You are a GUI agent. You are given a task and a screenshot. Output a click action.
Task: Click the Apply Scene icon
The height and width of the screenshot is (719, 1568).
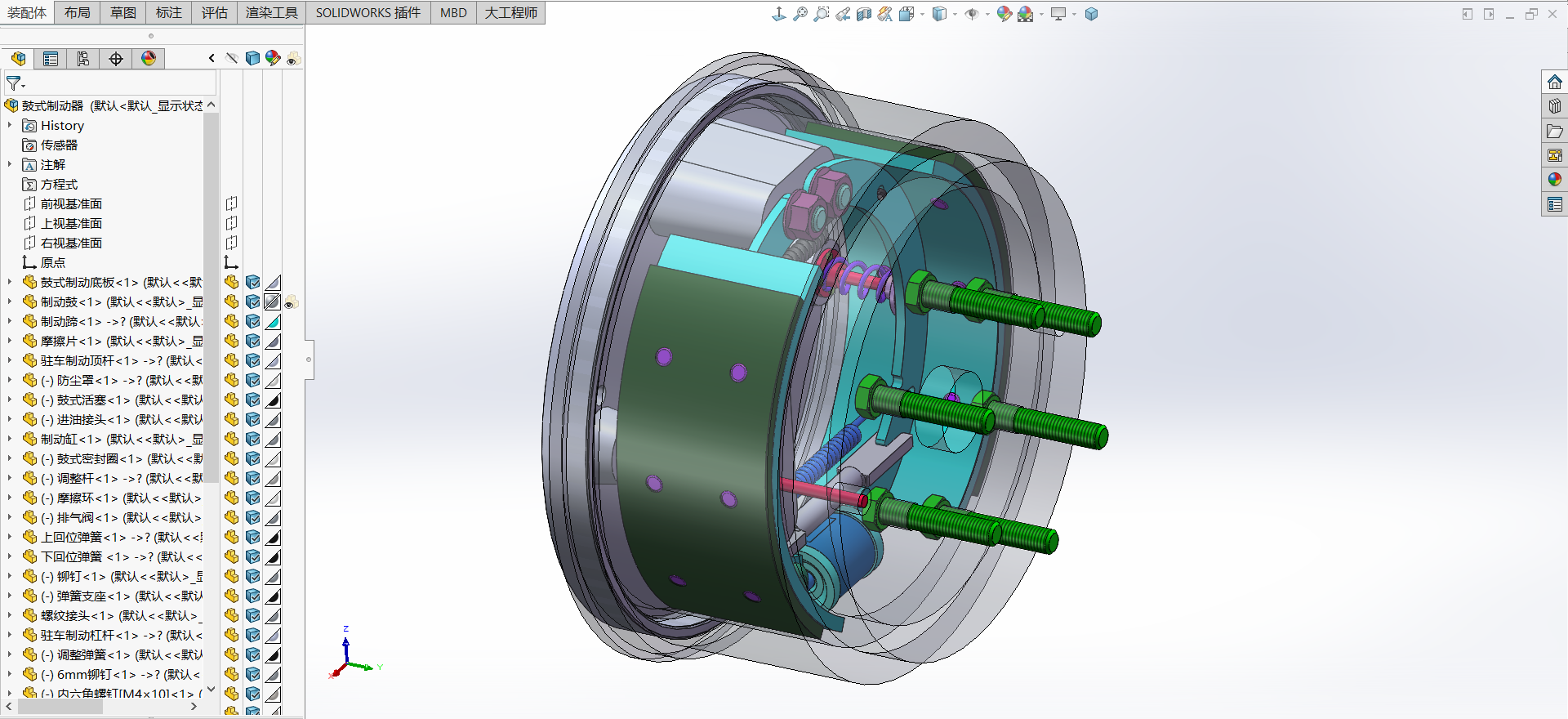[x=1026, y=14]
